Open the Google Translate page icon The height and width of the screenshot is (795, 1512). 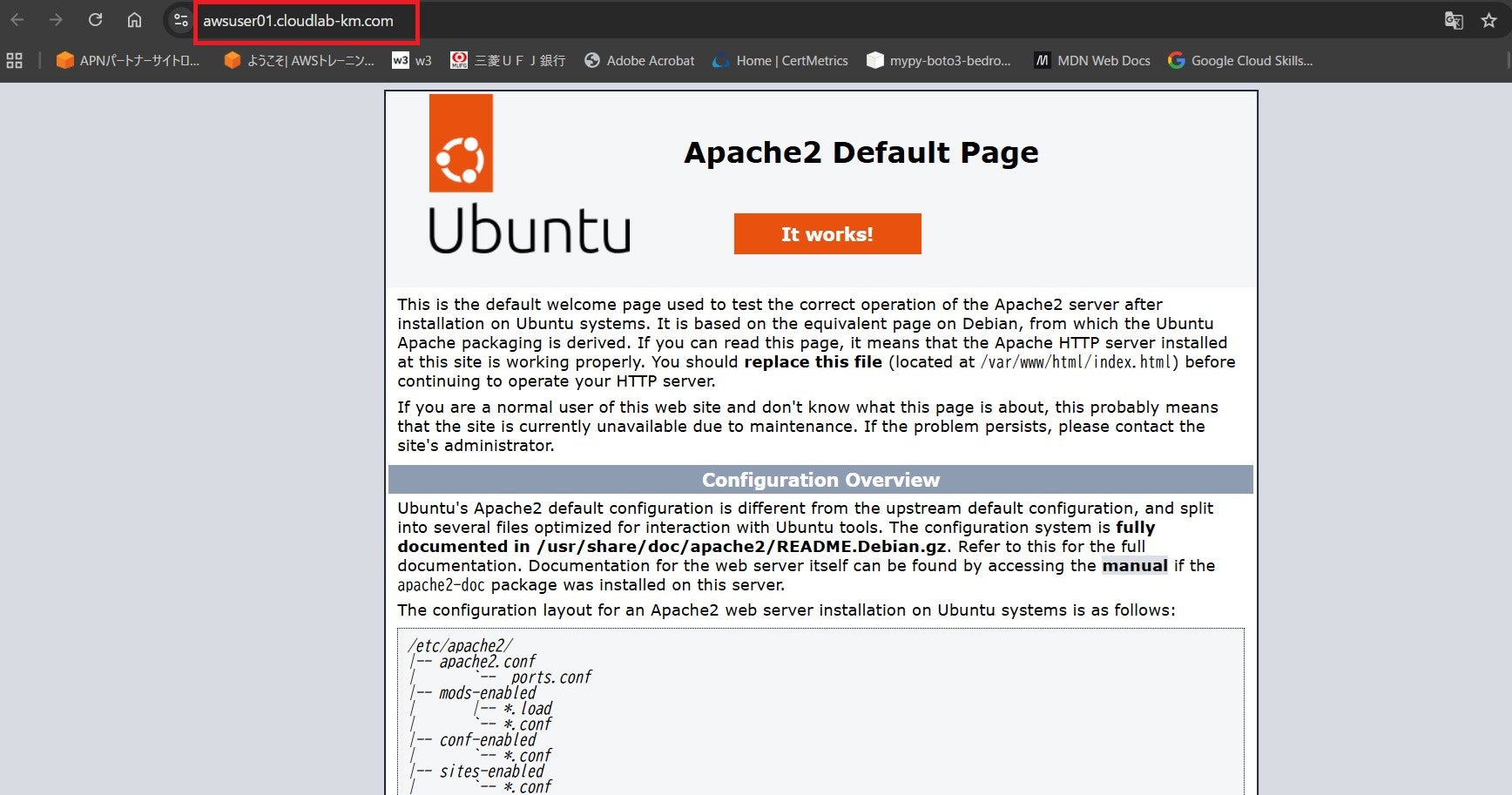(1454, 20)
